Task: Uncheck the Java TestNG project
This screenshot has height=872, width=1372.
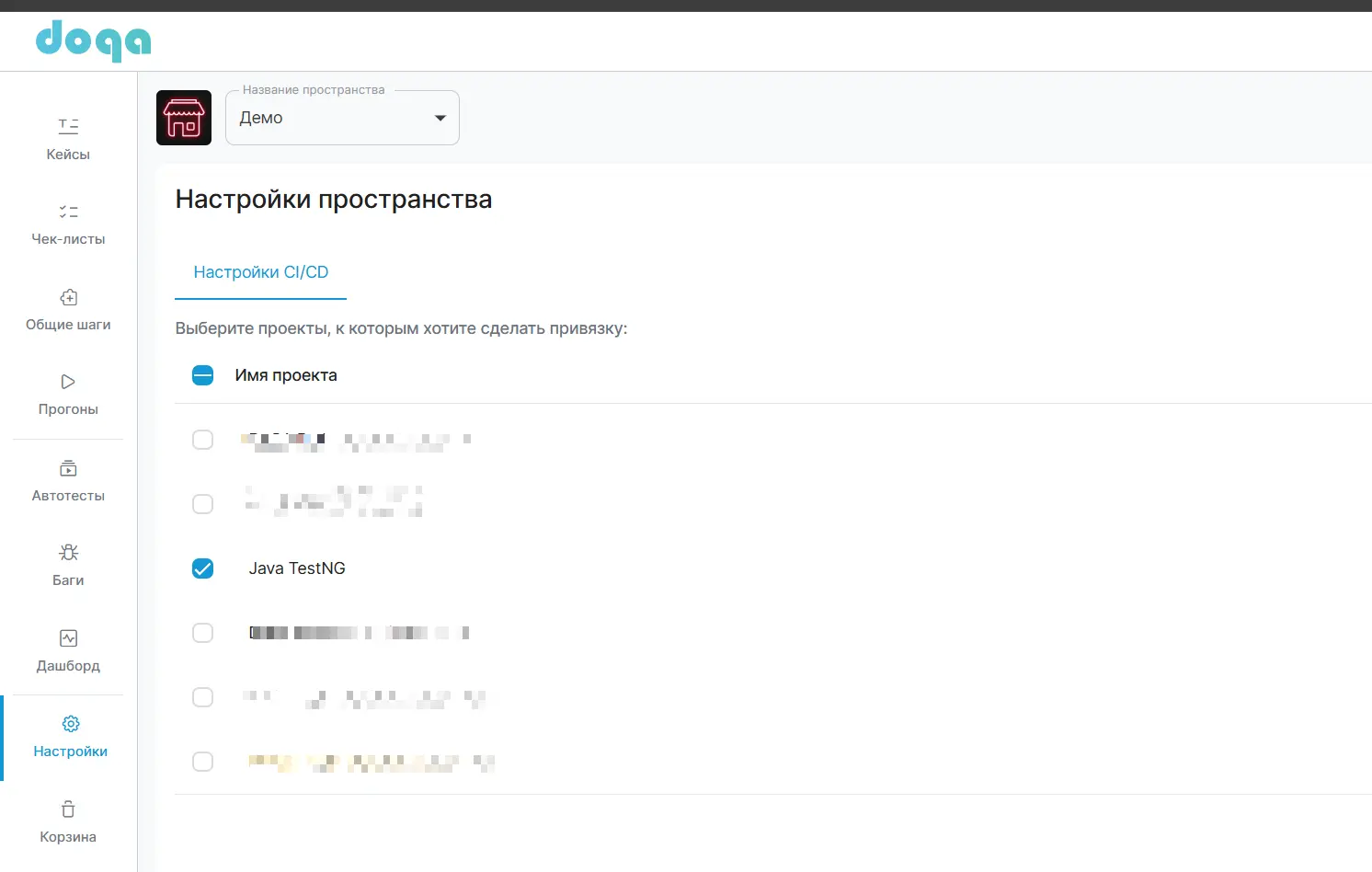Action: pyautogui.click(x=202, y=568)
